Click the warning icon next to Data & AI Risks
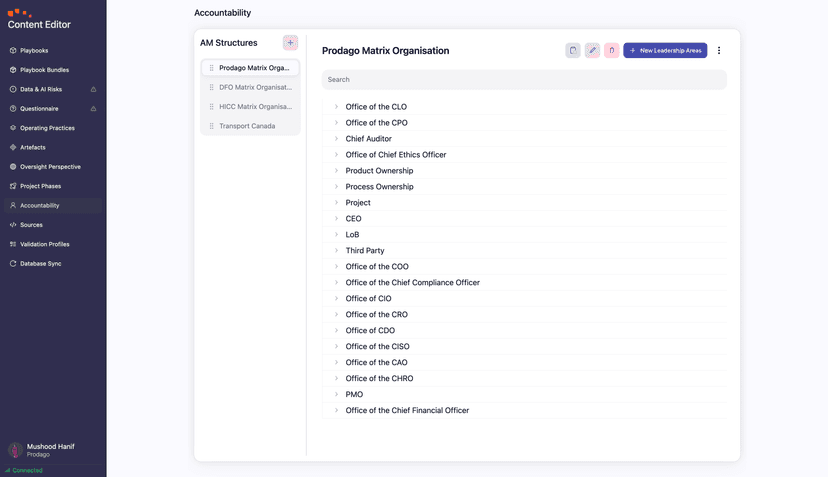Screen dimensions: 828x477 click(x=94, y=89)
